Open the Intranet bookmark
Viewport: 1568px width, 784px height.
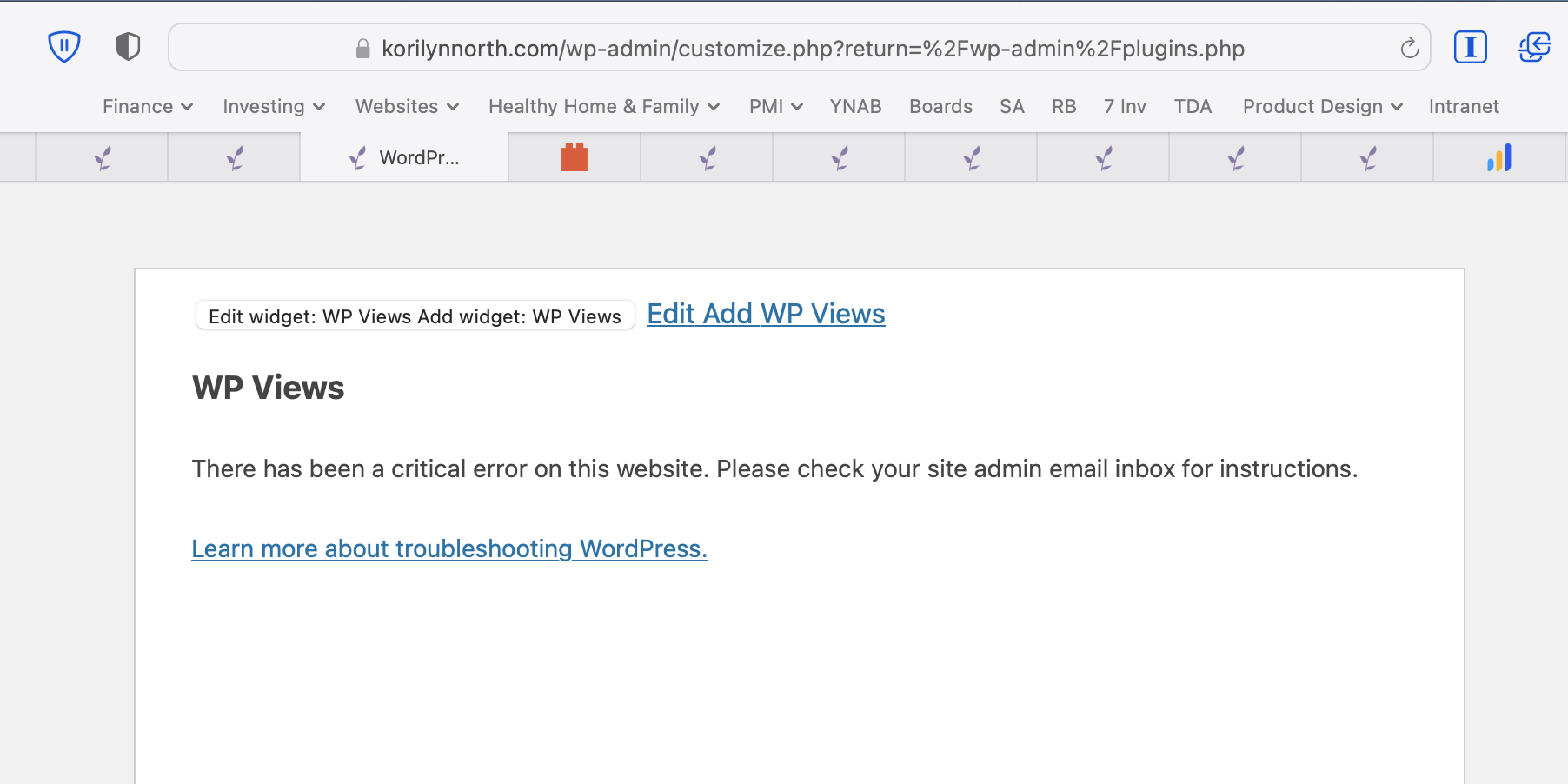pos(1464,106)
